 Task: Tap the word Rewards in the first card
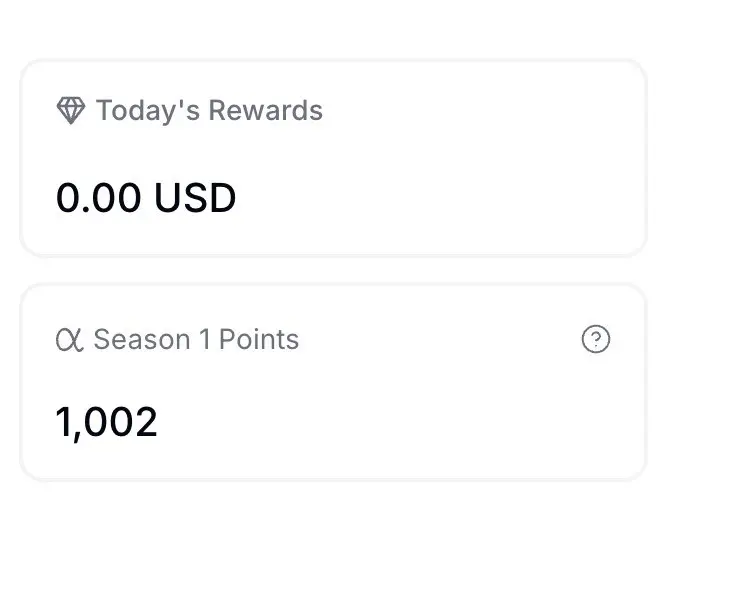[x=265, y=111]
